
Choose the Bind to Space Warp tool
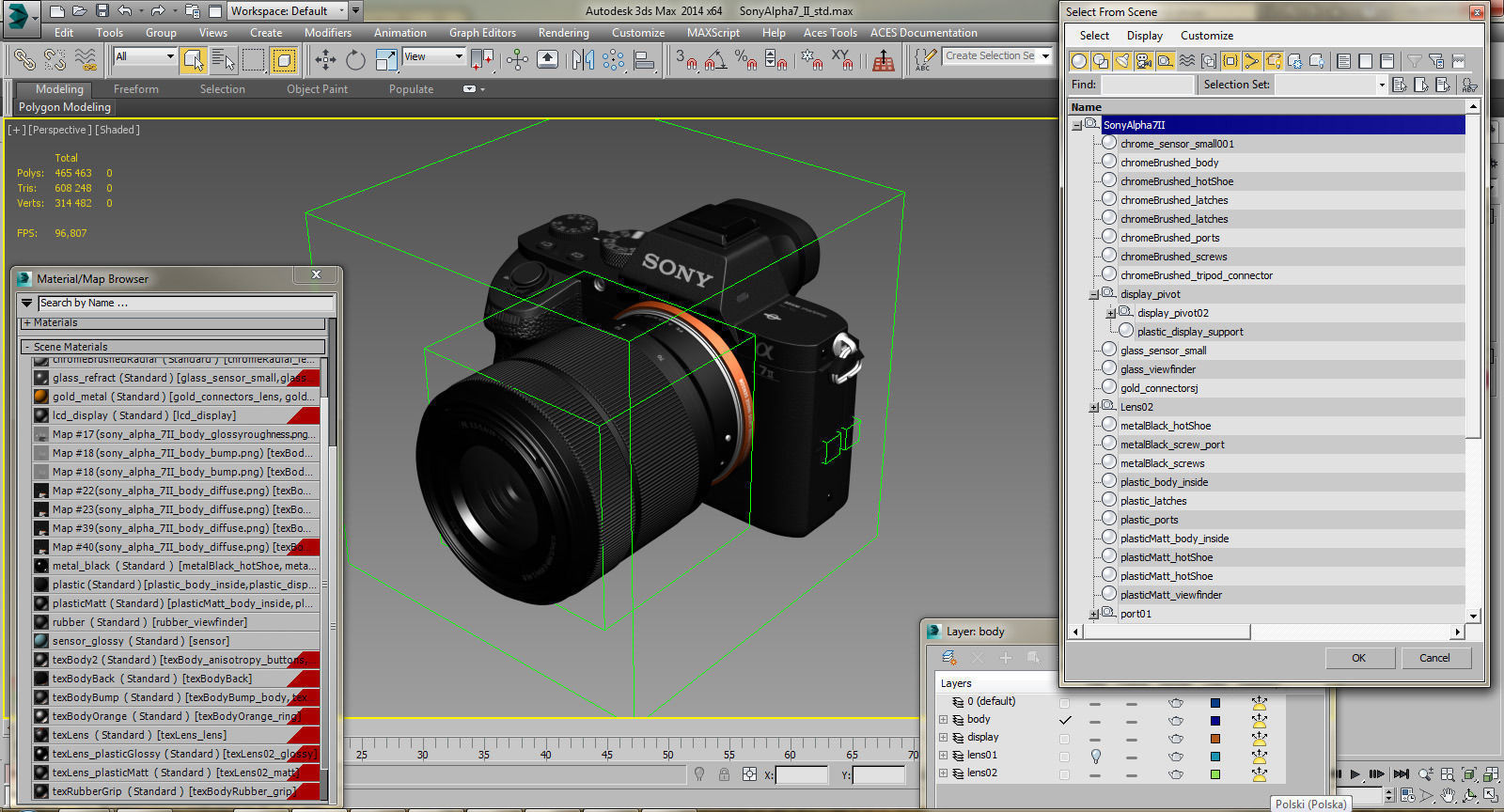86,60
